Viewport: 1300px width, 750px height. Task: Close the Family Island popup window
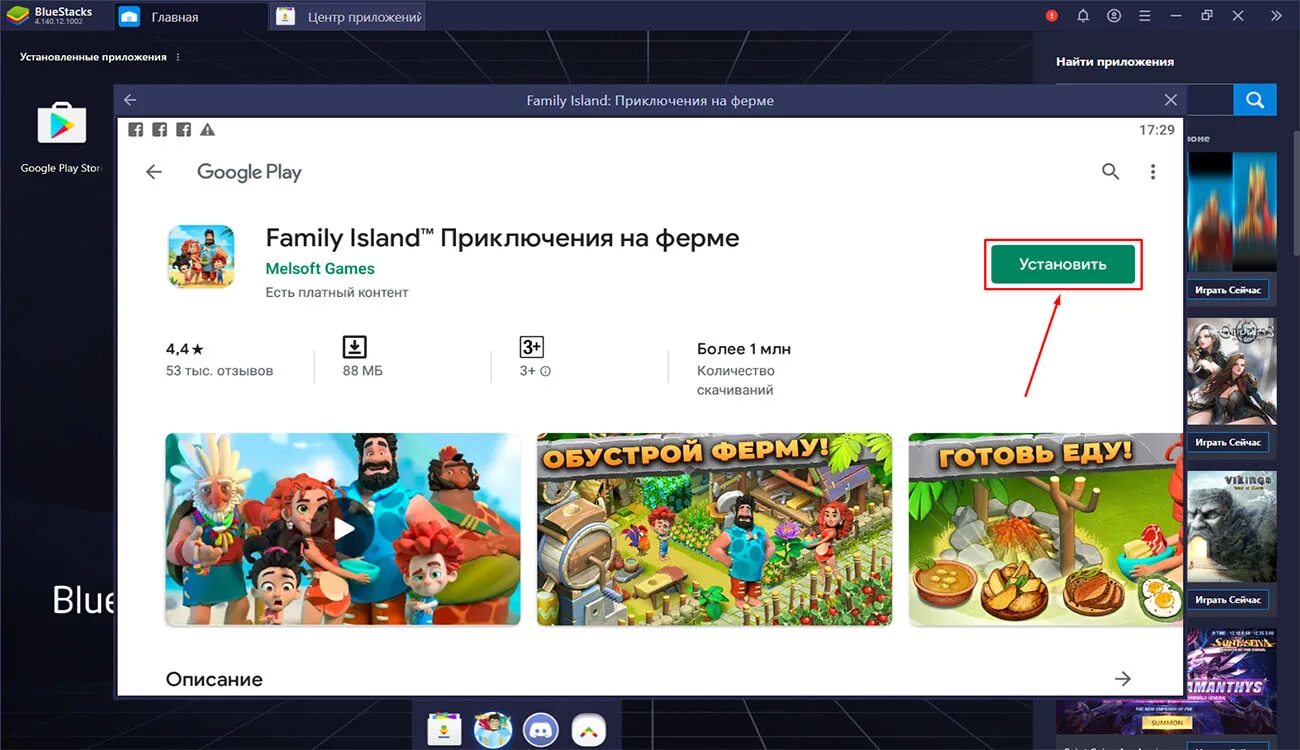point(1171,100)
